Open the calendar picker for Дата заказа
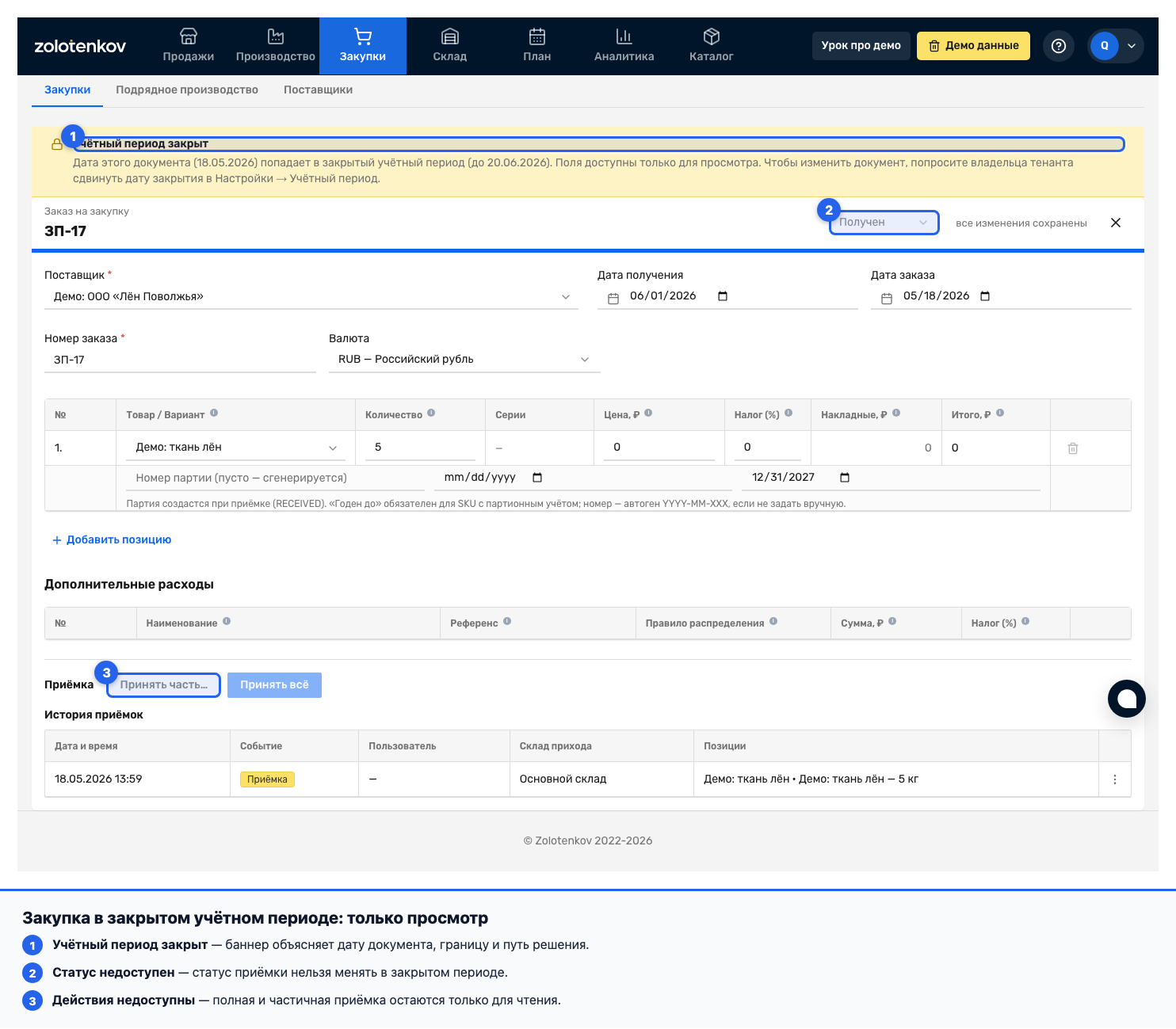Screen dimensions: 1176x1029 click(985, 296)
